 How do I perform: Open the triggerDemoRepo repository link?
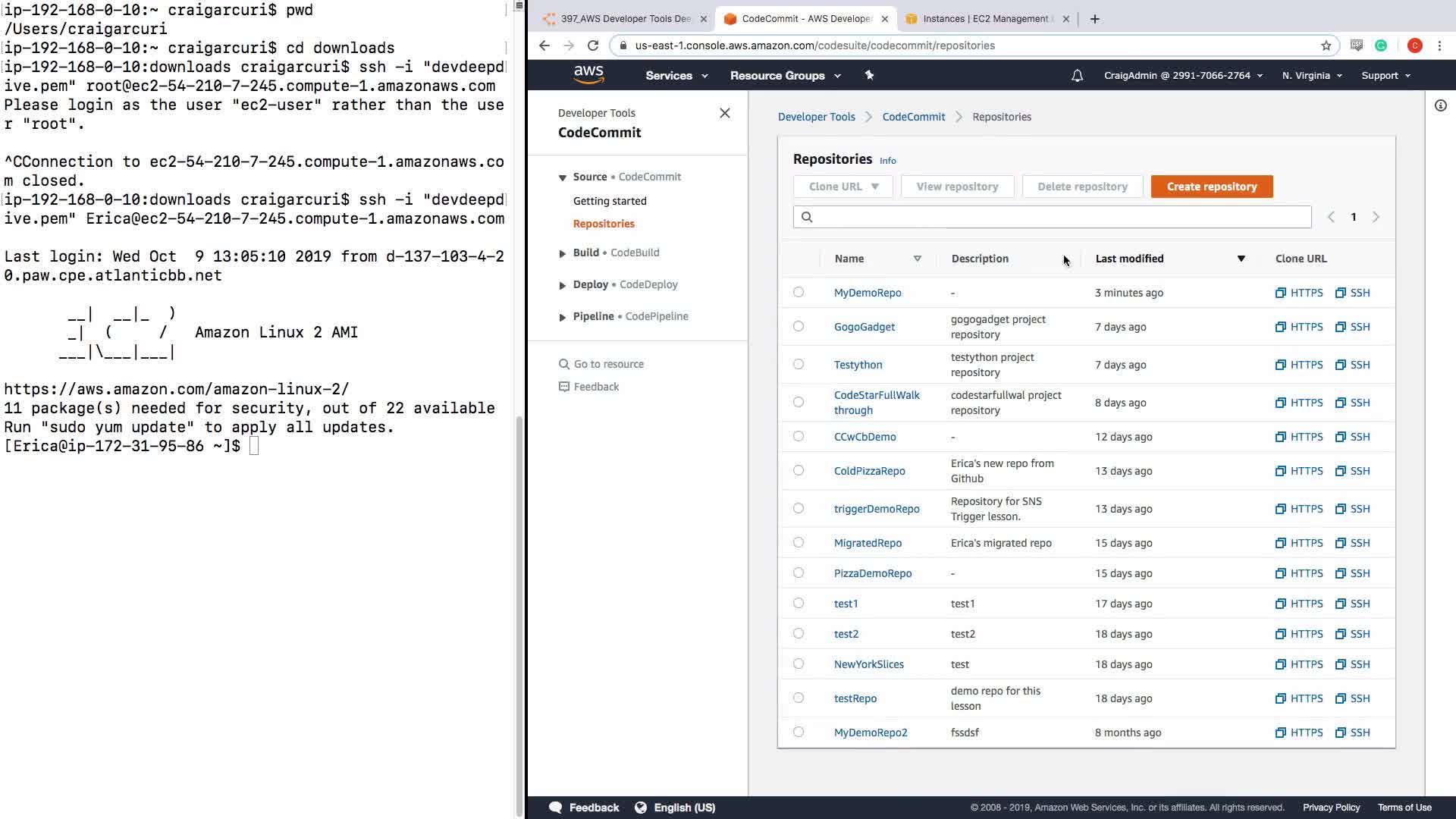[x=876, y=509]
